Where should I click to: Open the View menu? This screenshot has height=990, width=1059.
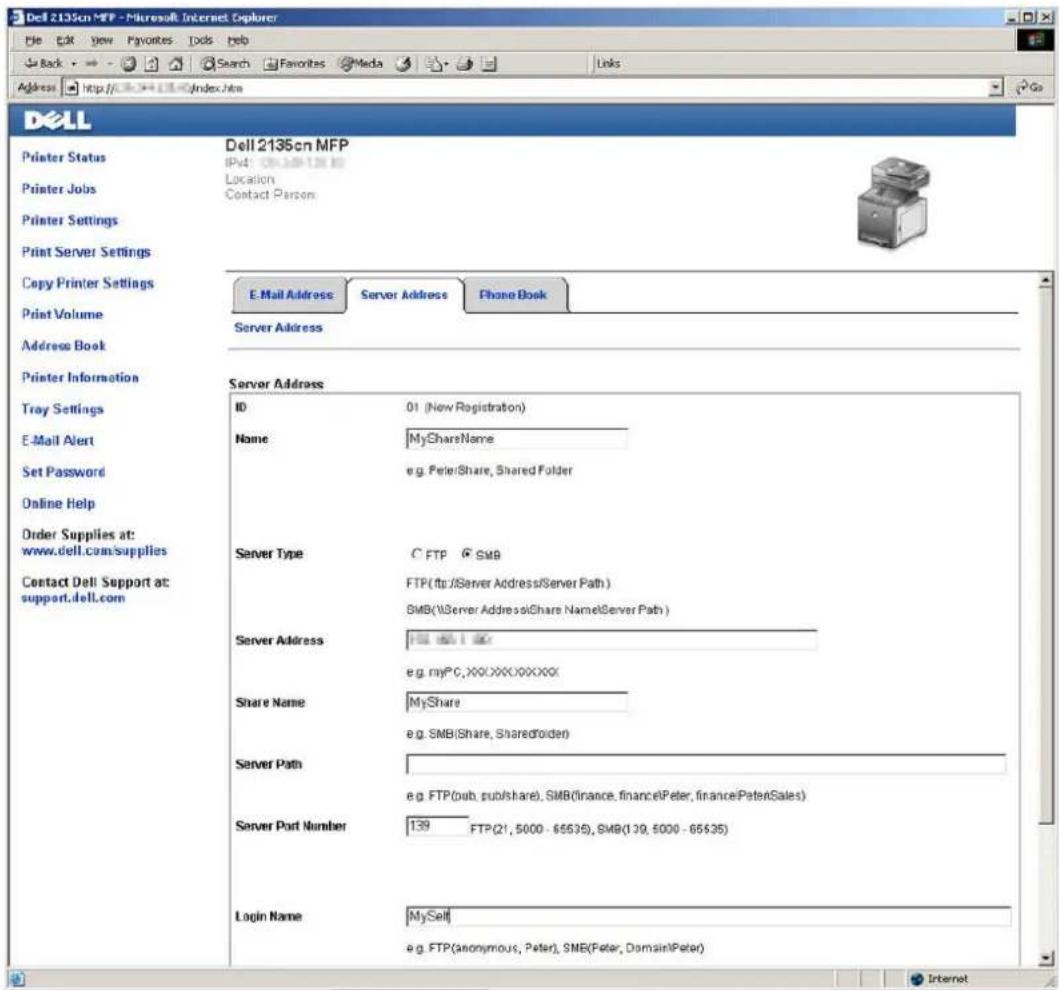(x=102, y=41)
